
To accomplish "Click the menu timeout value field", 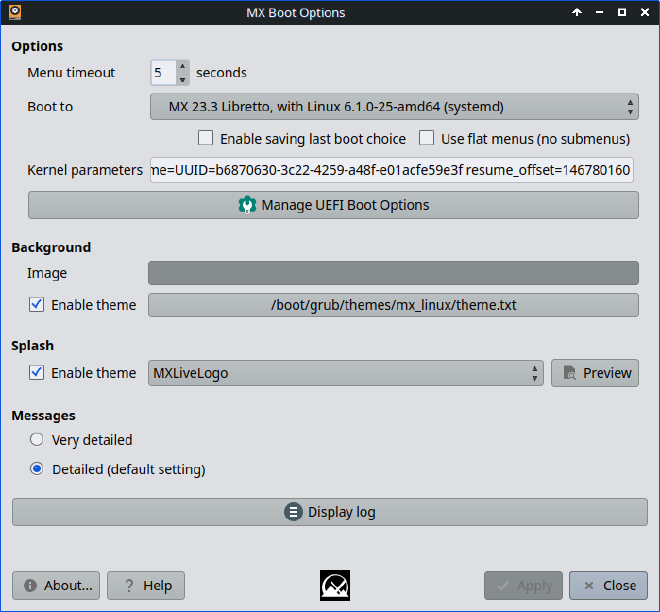I will (164, 73).
